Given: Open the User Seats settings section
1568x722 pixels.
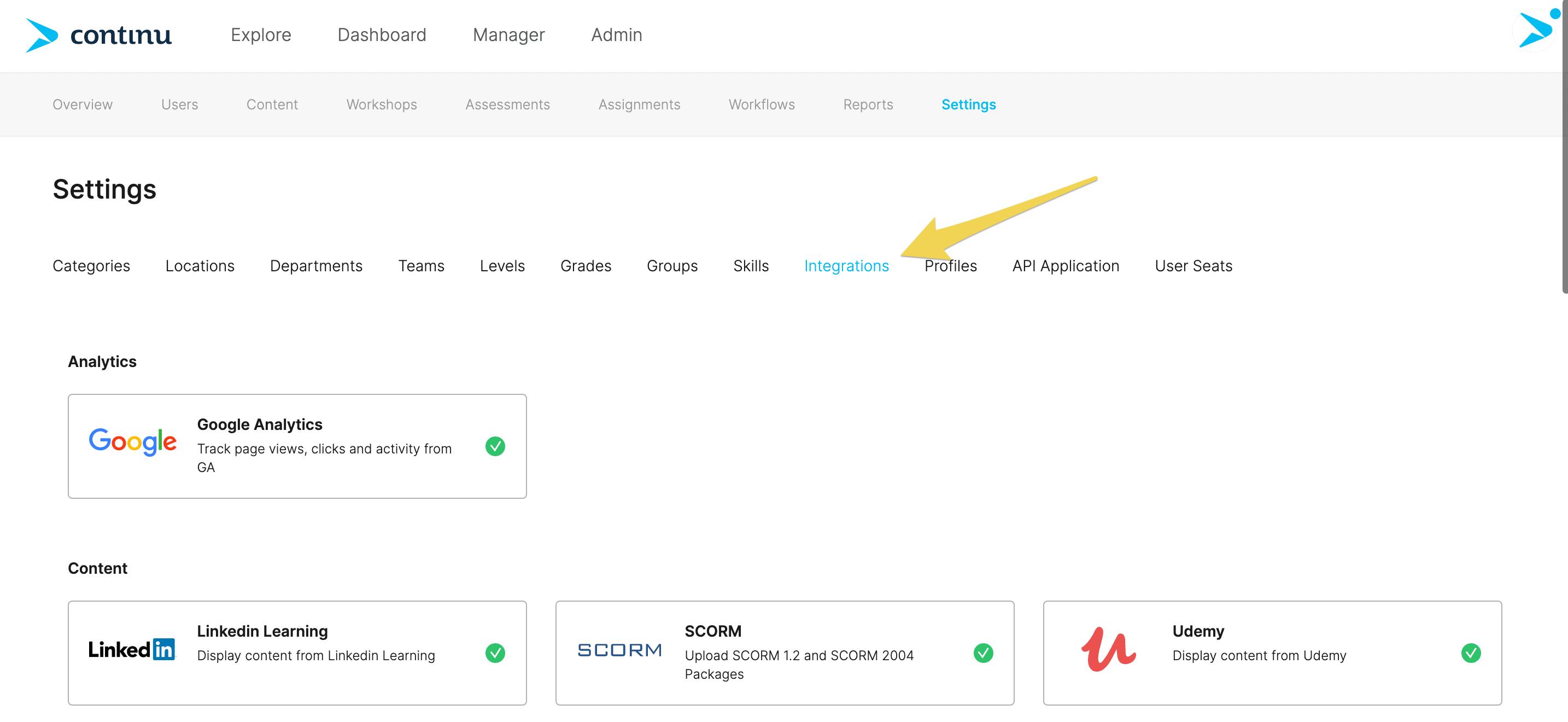Looking at the screenshot, I should [x=1193, y=266].
